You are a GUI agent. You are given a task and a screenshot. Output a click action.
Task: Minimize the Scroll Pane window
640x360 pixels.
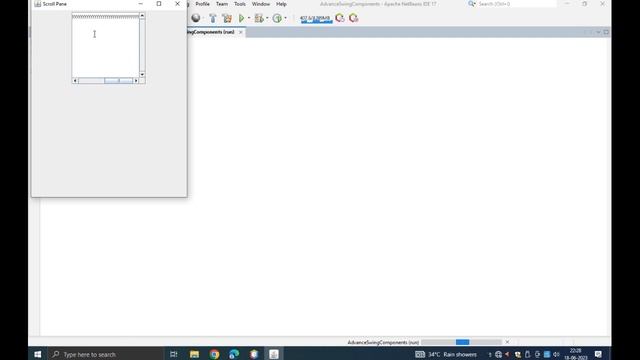click(x=140, y=4)
